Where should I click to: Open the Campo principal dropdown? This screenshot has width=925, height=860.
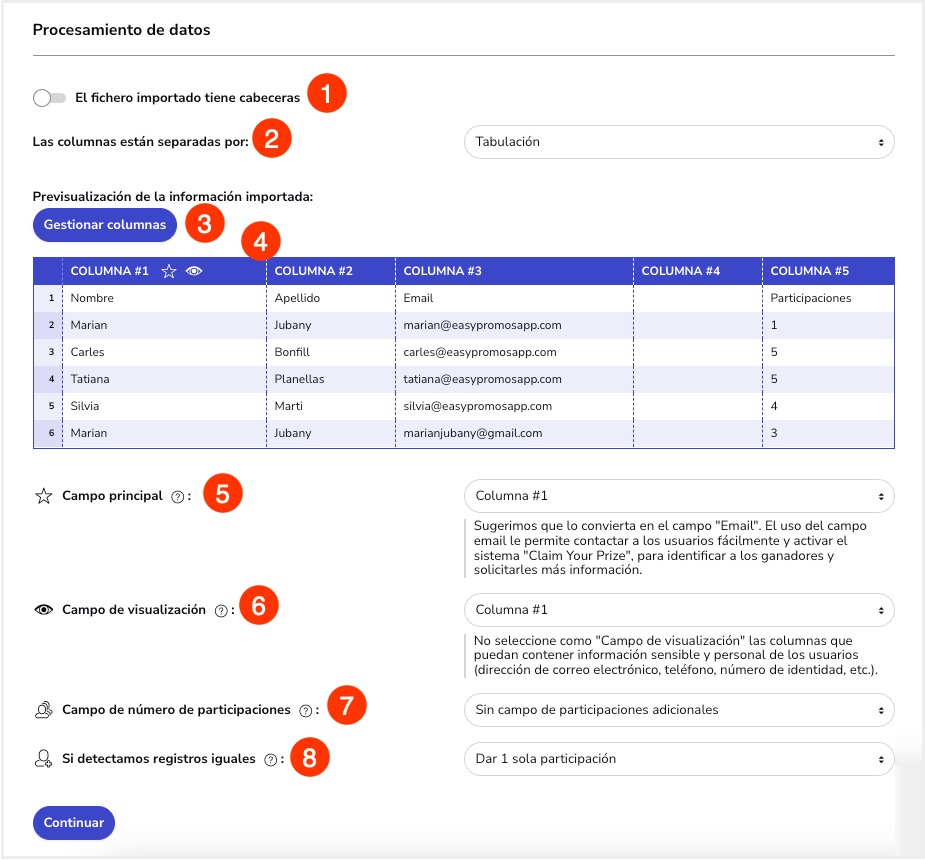click(x=679, y=496)
